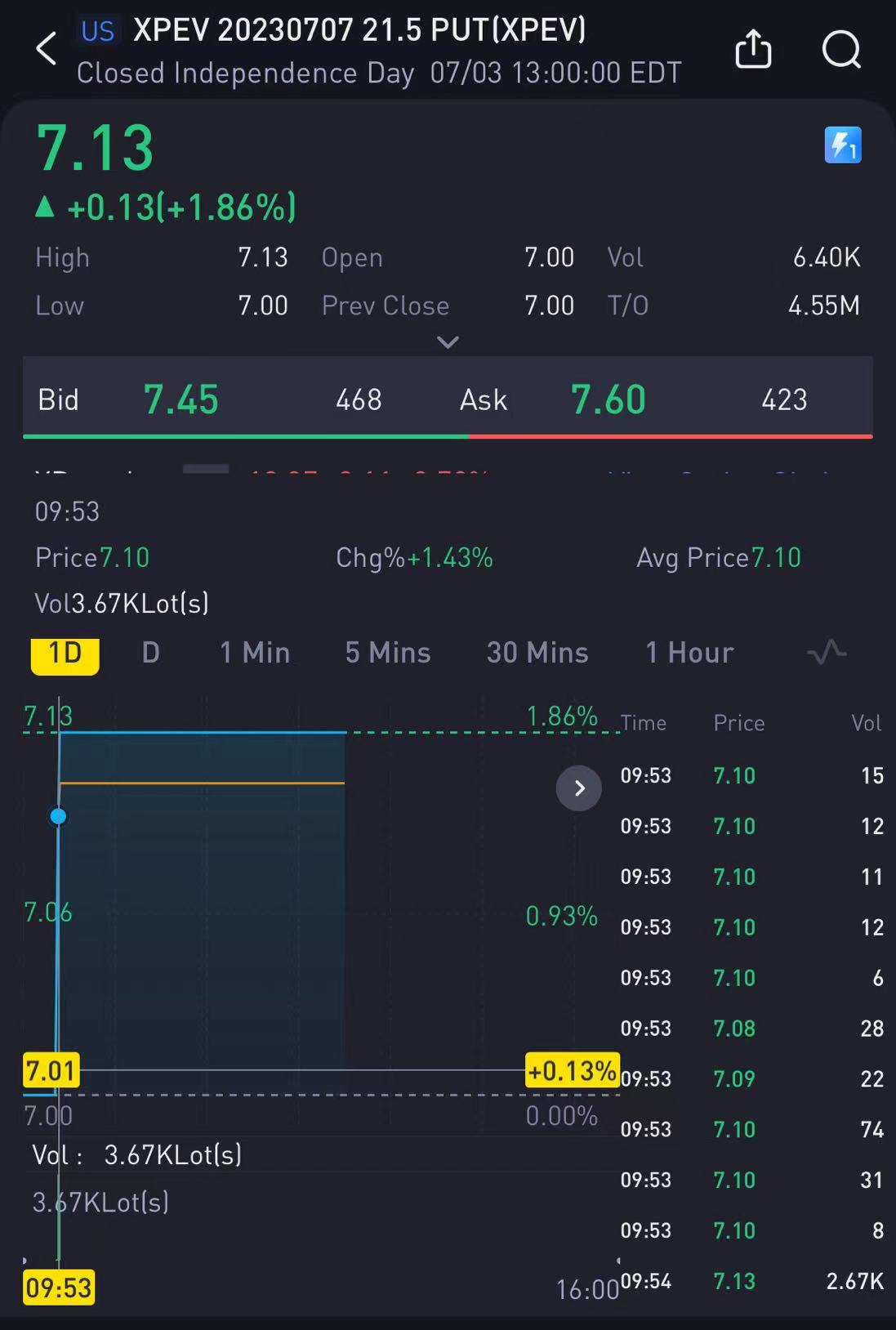The height and width of the screenshot is (1330, 896).
Task: Tap the search magnifier icon
Action: click(x=840, y=49)
